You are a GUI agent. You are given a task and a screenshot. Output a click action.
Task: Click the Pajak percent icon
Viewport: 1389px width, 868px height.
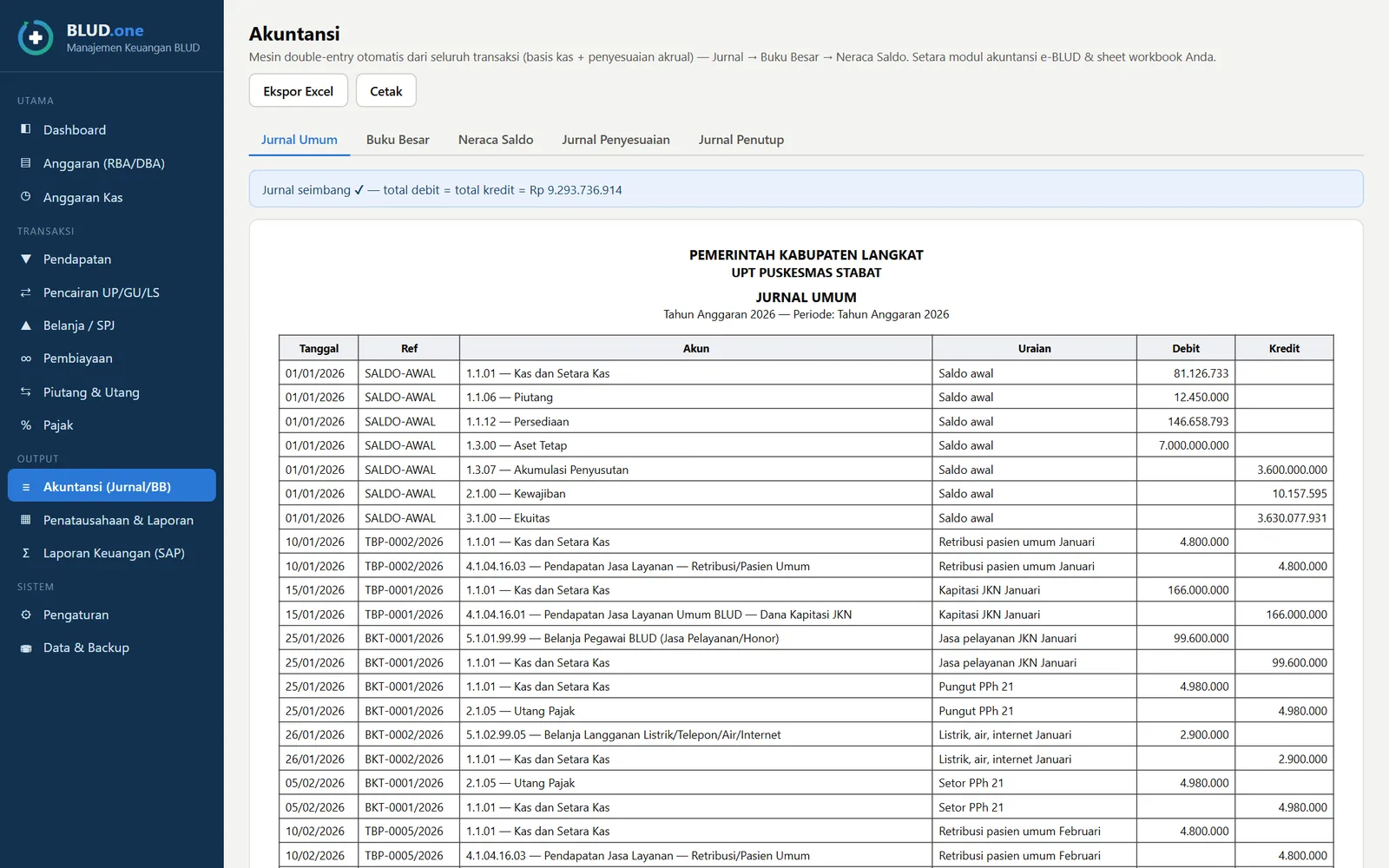[x=26, y=425]
